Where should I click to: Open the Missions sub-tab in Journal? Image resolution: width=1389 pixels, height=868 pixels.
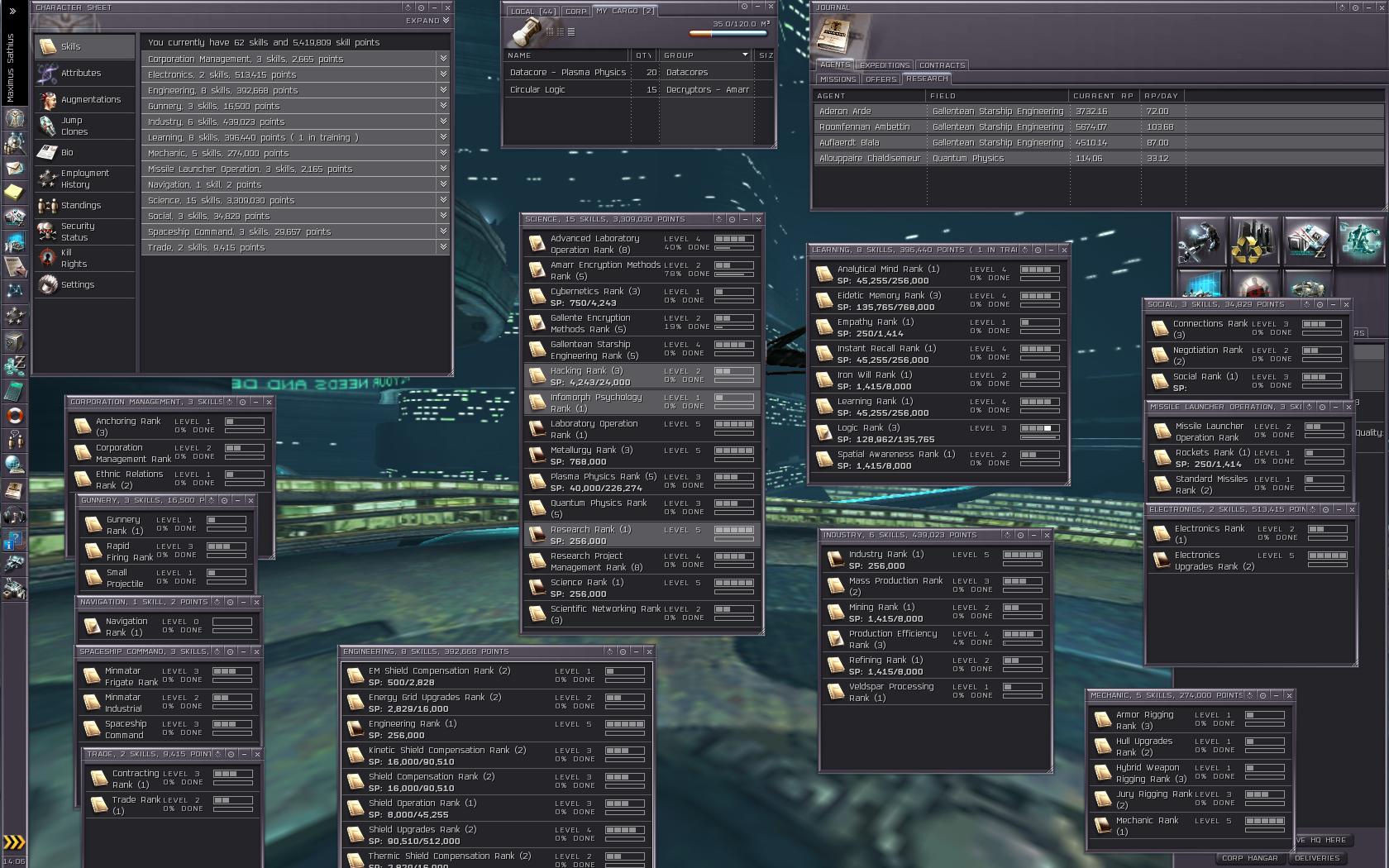pos(838,79)
